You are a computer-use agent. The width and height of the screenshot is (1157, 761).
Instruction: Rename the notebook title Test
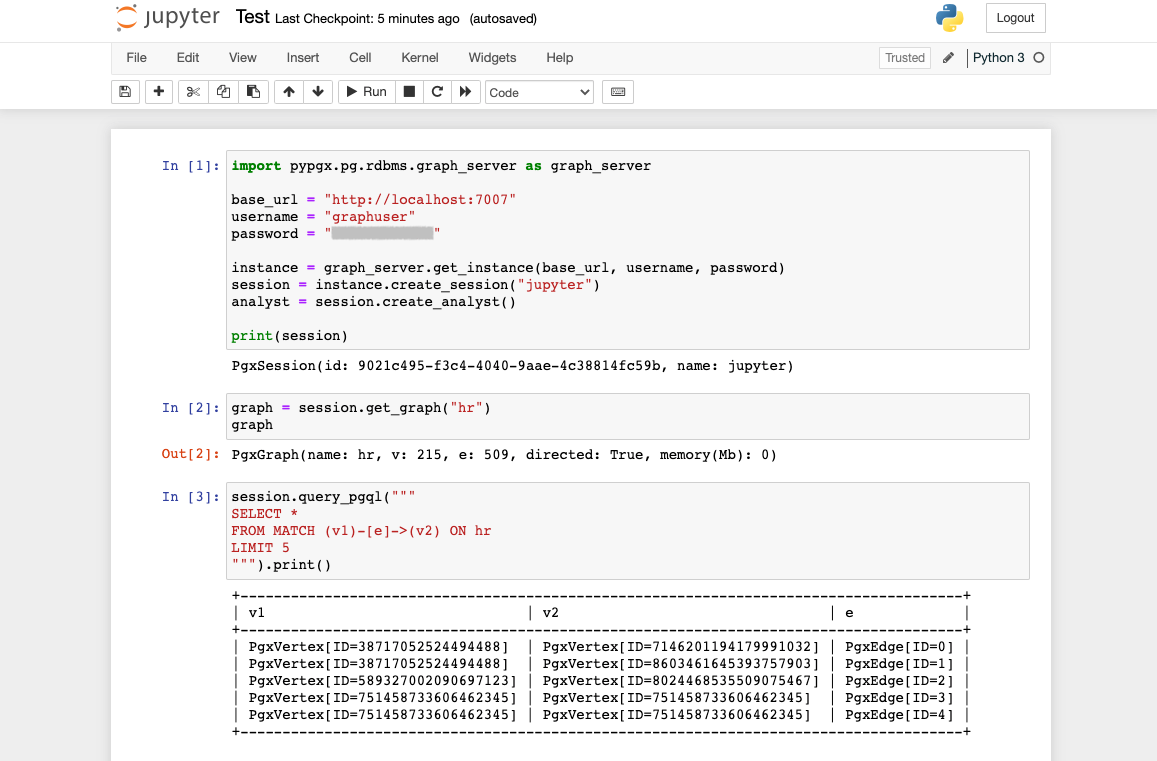[x=252, y=17]
